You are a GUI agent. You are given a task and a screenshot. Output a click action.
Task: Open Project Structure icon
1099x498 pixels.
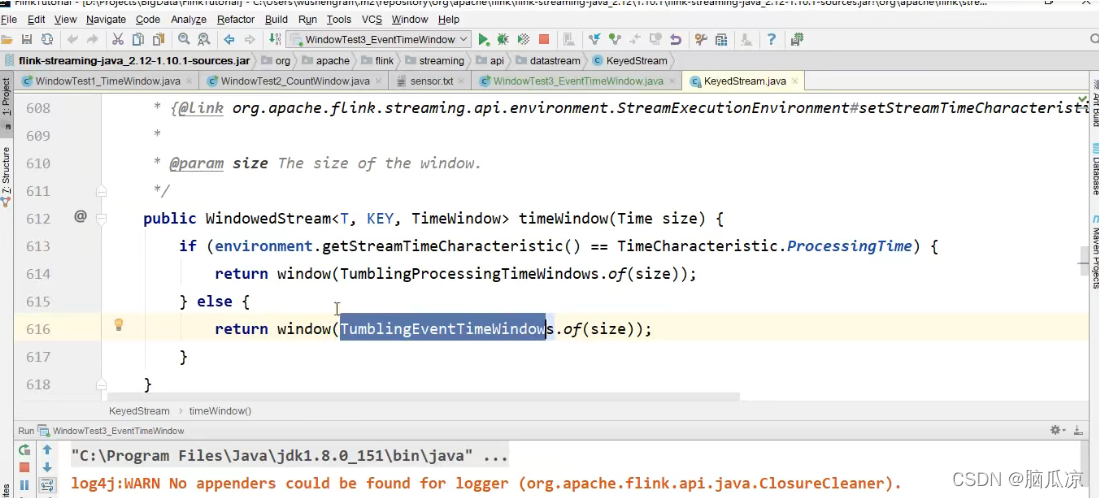[x=721, y=40]
